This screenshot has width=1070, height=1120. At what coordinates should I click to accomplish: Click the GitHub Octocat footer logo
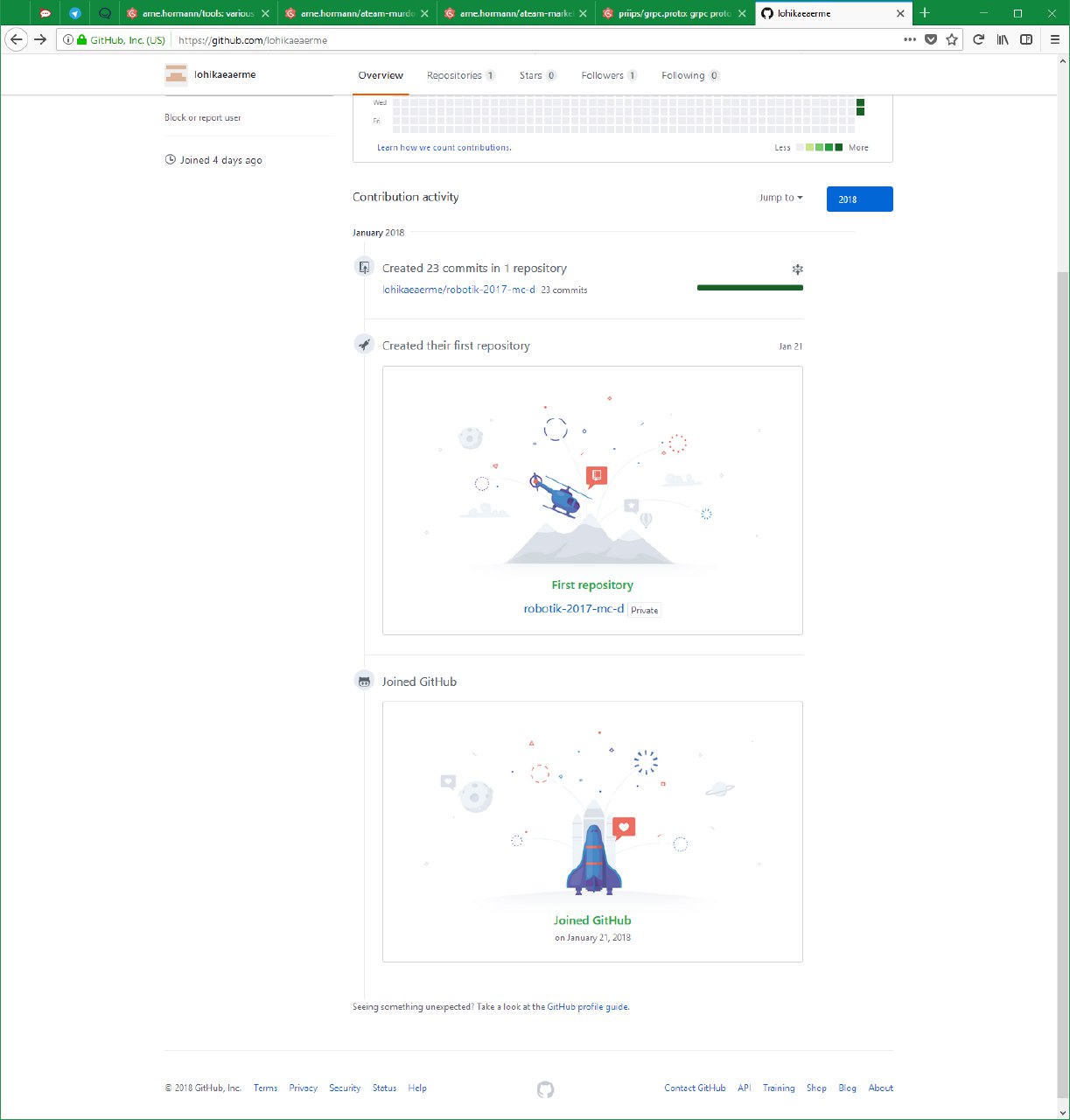[545, 1089]
